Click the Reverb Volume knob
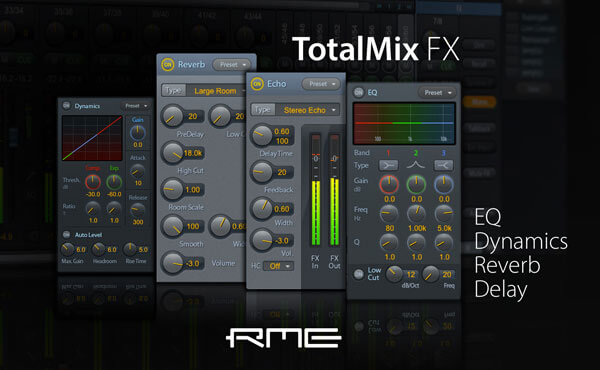Screen dimensions: 600x370 173,263
